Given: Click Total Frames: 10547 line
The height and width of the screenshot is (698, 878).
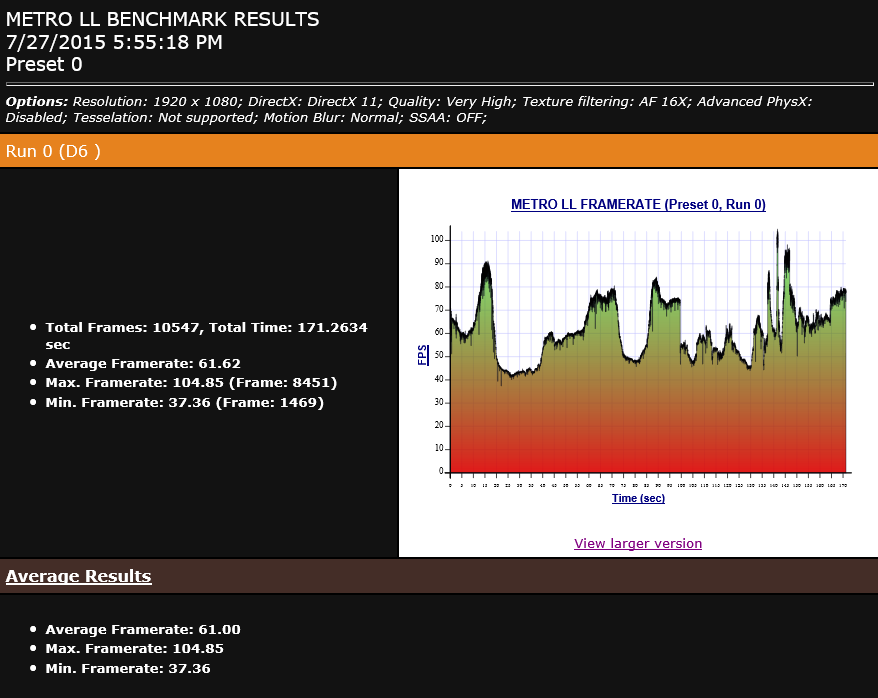Looking at the screenshot, I should tap(207, 335).
